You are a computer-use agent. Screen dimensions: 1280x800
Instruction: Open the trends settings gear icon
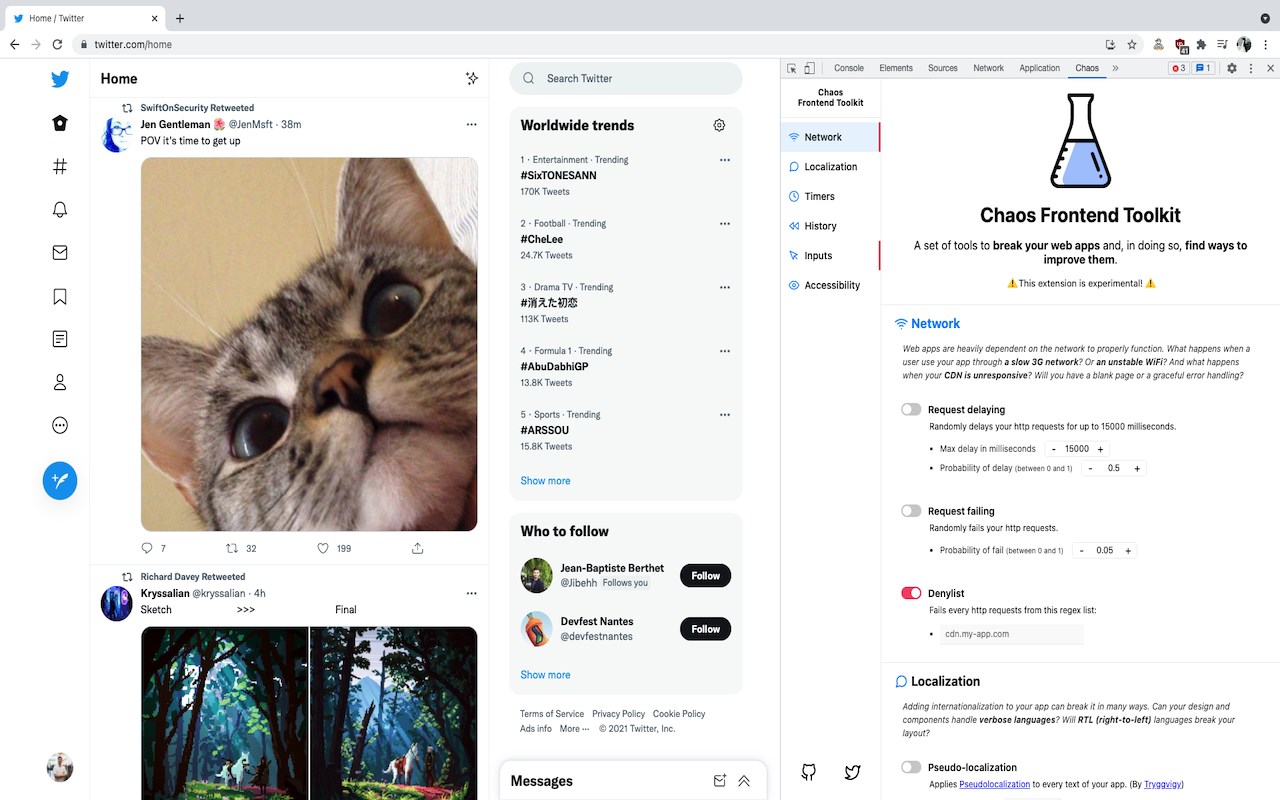tap(719, 125)
